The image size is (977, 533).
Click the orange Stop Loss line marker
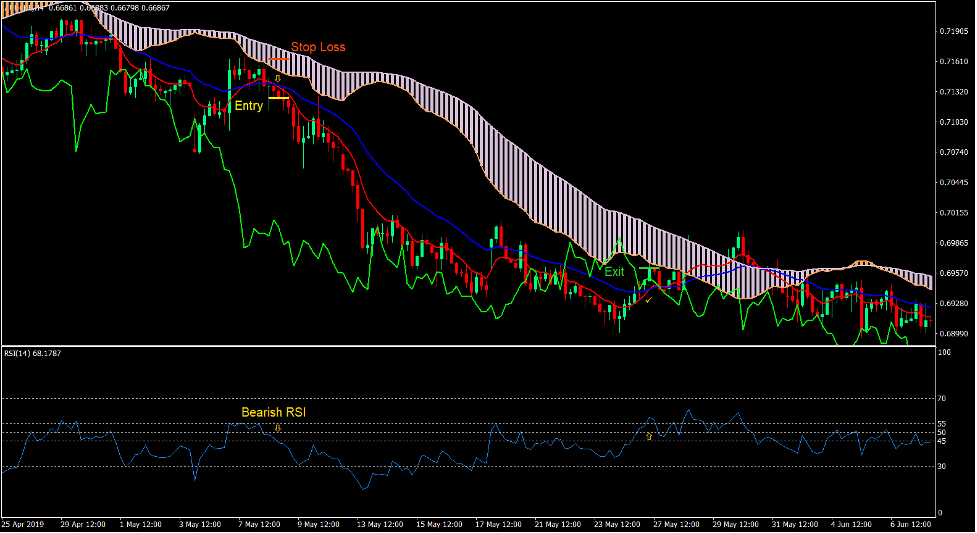click(278, 59)
